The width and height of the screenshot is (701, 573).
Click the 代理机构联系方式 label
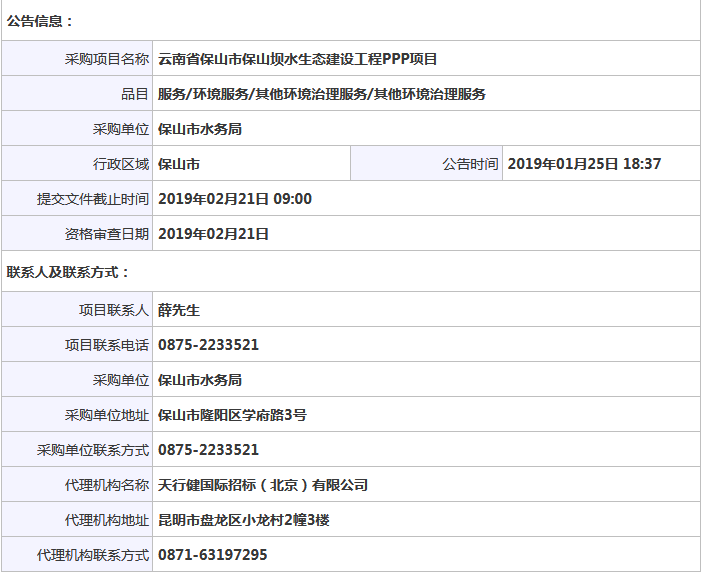pos(93,555)
